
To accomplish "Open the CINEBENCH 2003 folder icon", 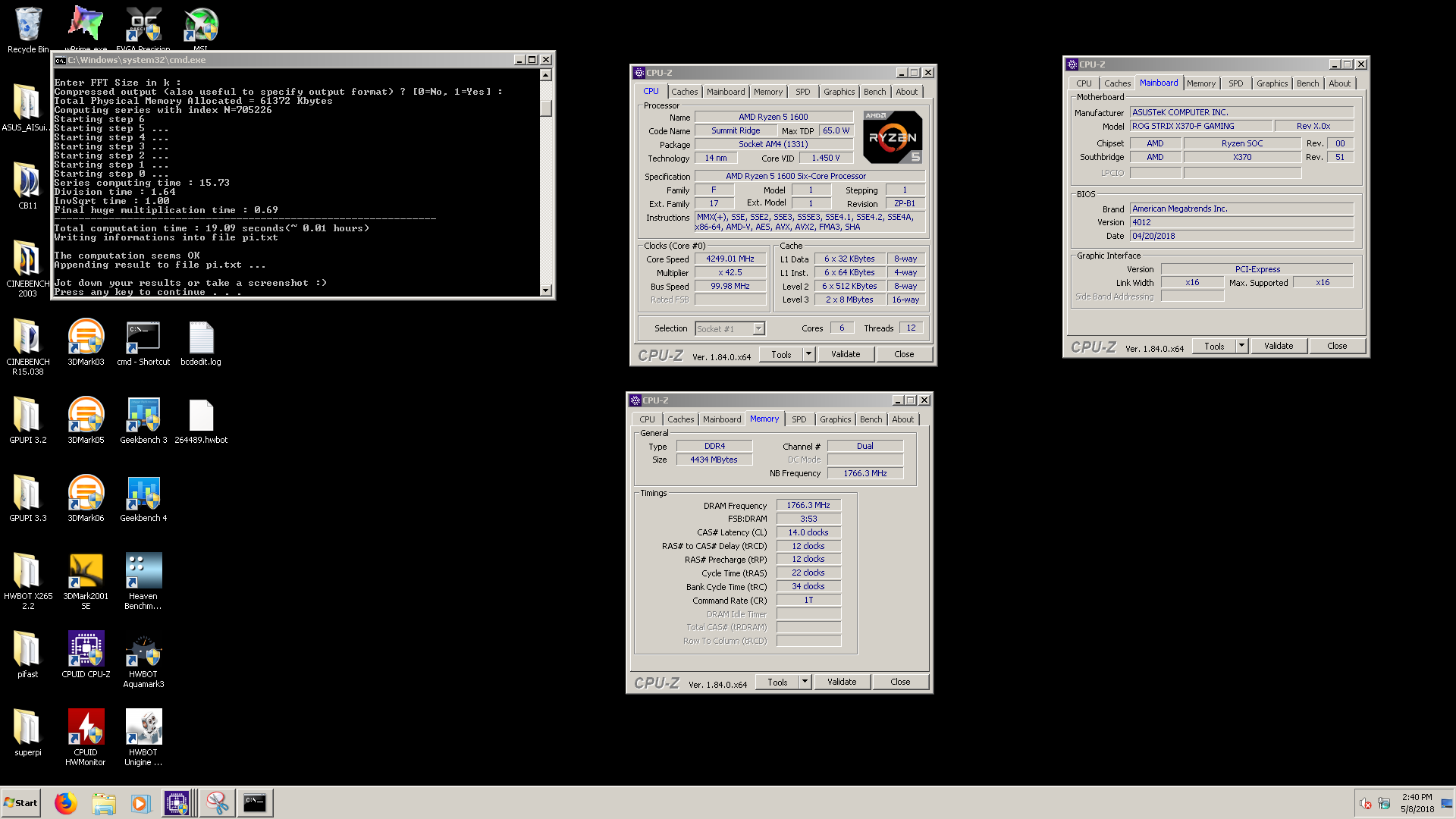I will pos(27,268).
